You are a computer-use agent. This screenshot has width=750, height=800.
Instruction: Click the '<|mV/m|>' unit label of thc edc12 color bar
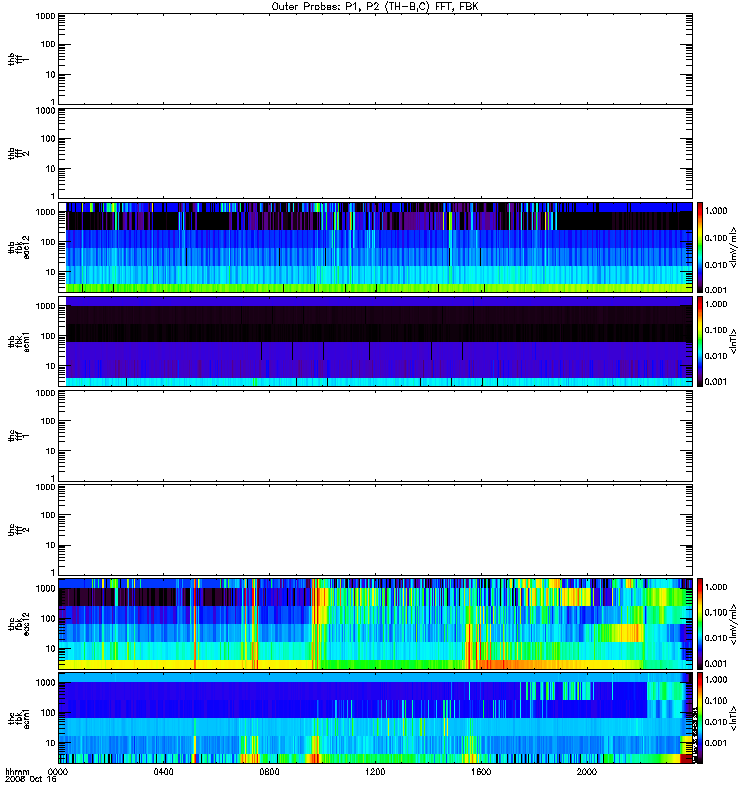[734, 624]
